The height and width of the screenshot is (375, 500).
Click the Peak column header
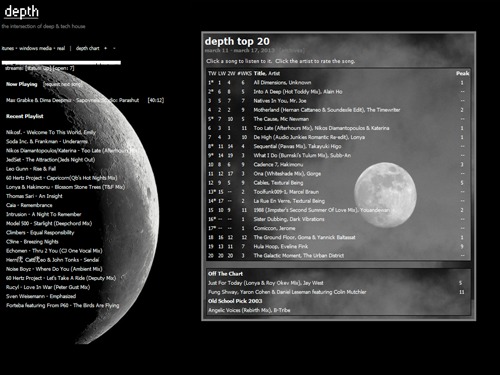462,73
